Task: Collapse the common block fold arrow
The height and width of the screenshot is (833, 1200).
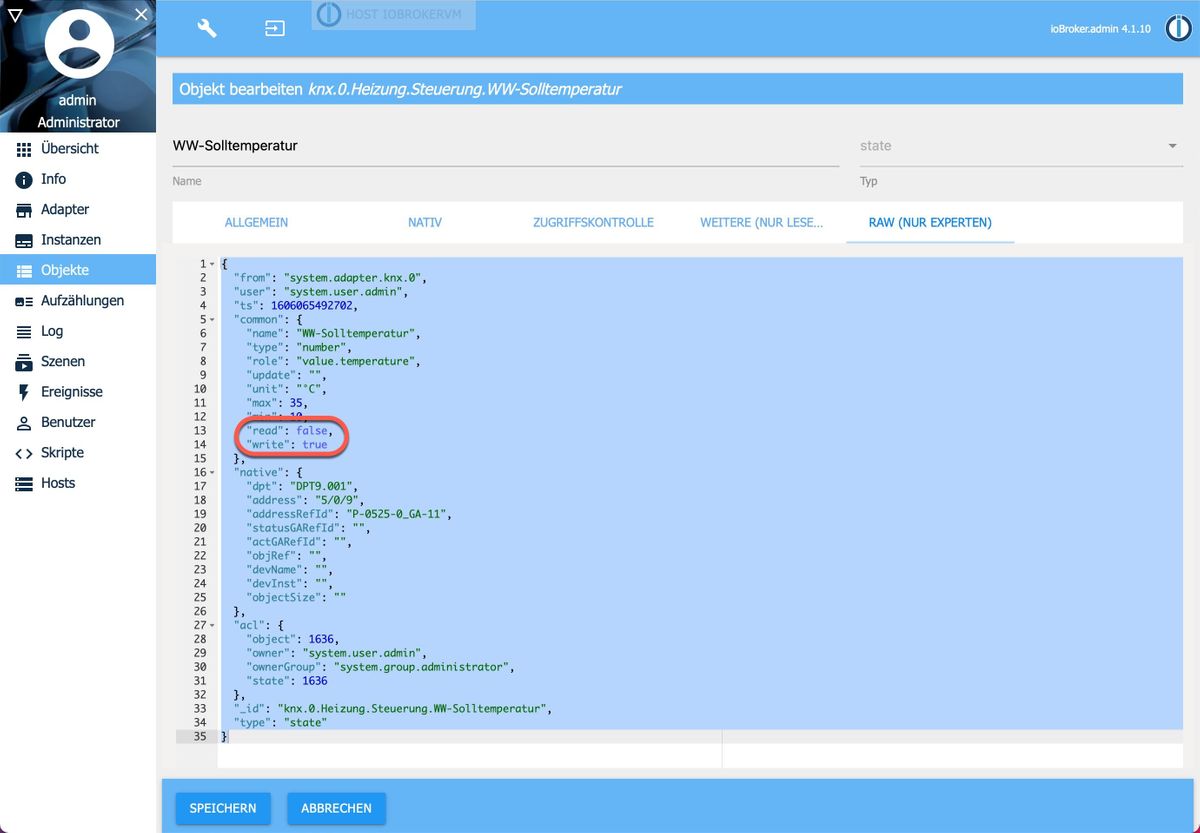Action: pos(214,320)
